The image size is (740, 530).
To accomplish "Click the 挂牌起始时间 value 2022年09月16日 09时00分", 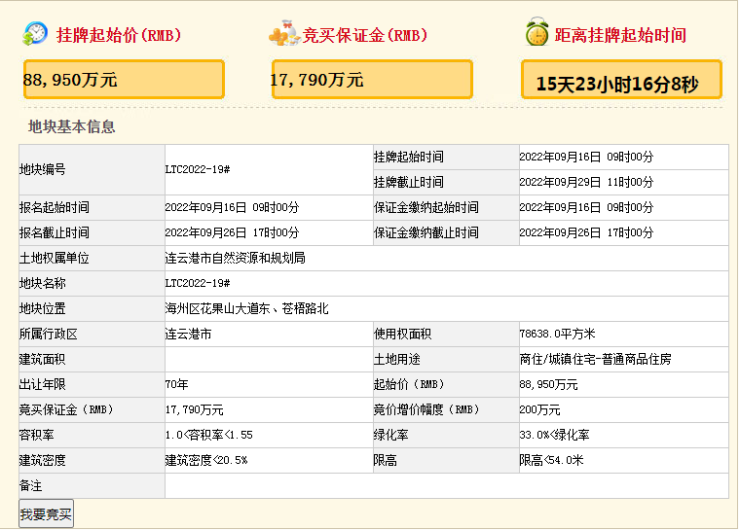I will pyautogui.click(x=586, y=157).
